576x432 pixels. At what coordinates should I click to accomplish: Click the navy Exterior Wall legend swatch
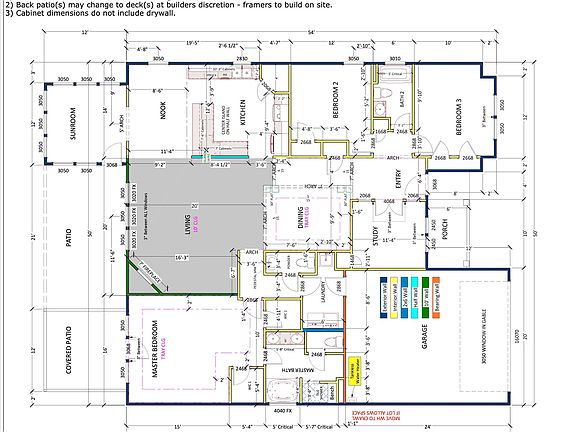click(384, 298)
